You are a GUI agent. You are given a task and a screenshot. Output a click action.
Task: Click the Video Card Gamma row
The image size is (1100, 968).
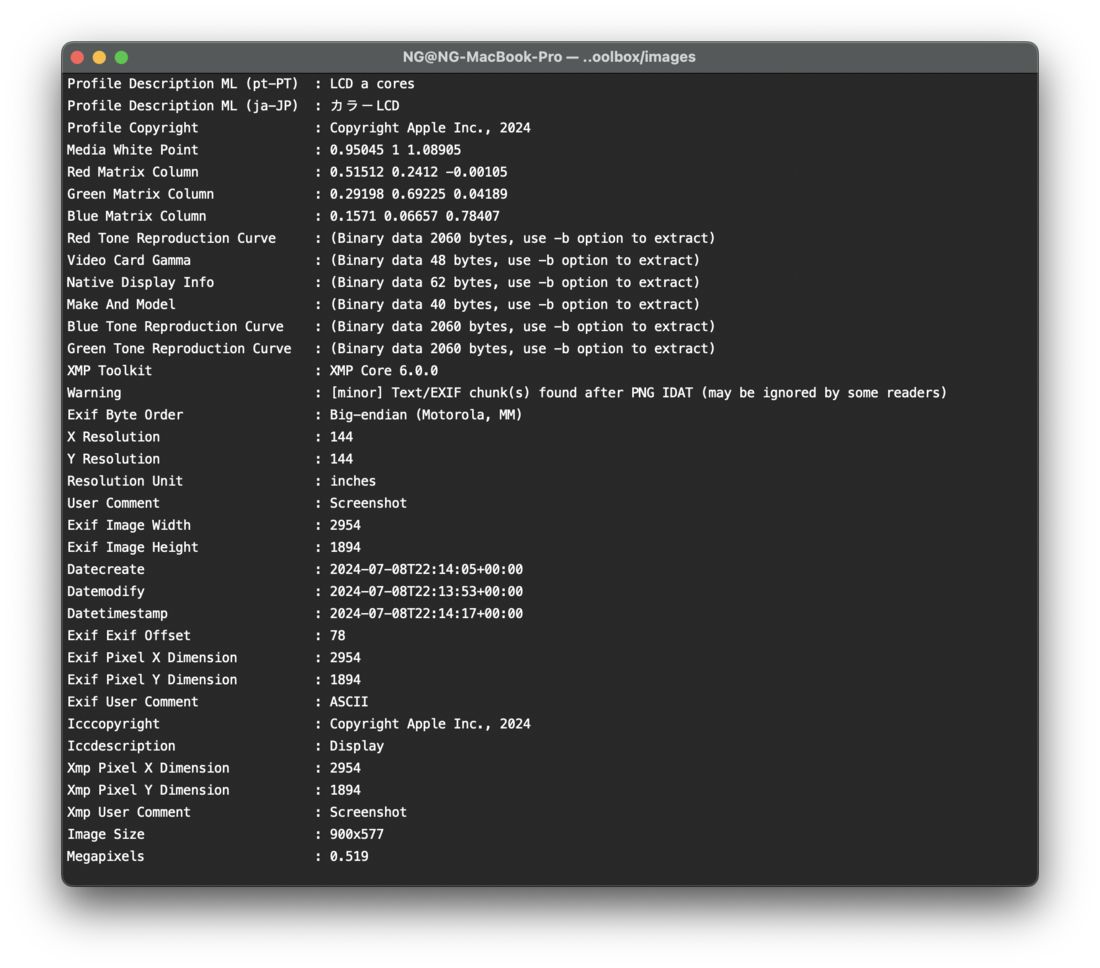[383, 260]
